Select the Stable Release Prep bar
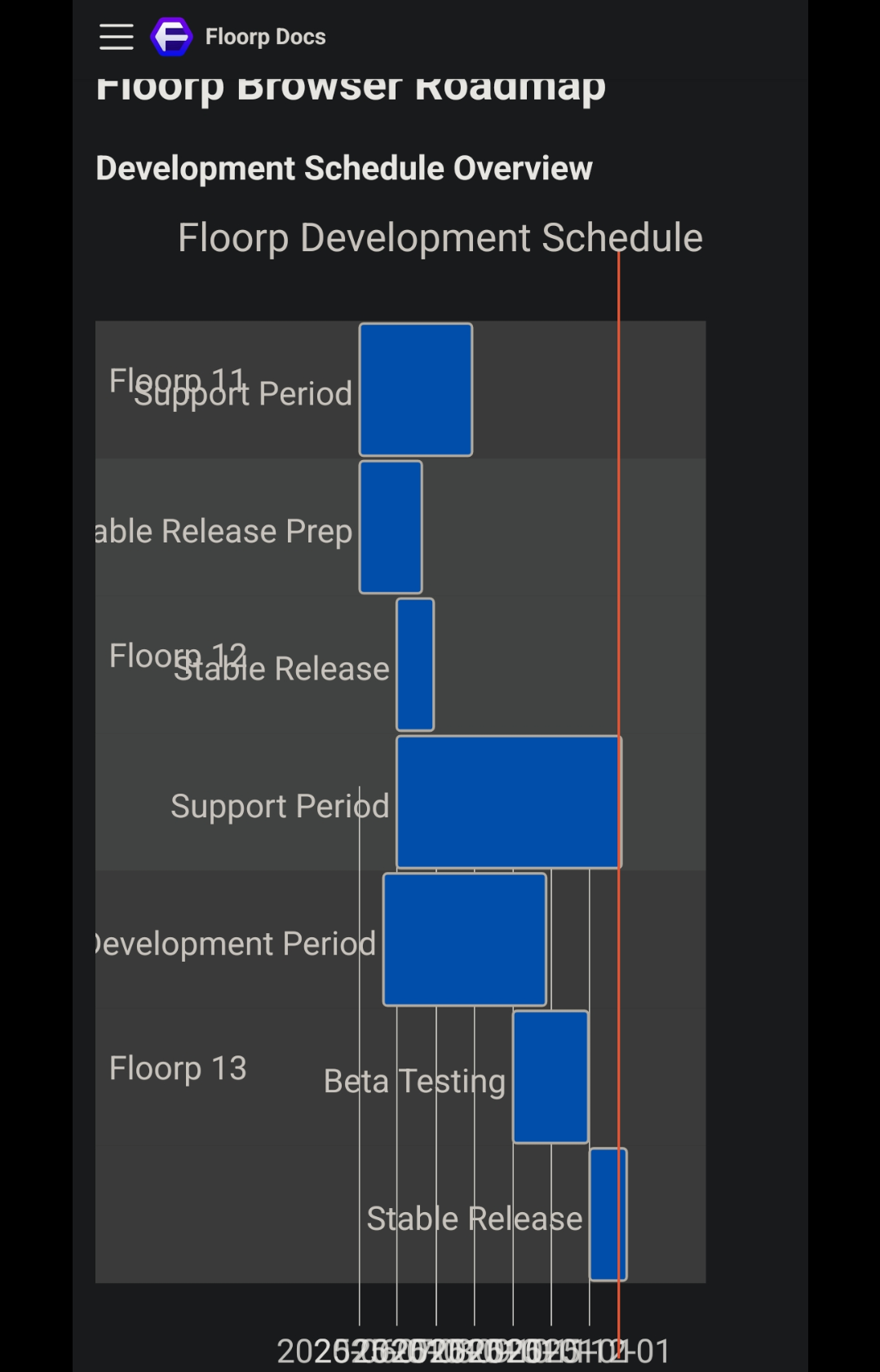The height and width of the screenshot is (1372, 880). point(391,527)
